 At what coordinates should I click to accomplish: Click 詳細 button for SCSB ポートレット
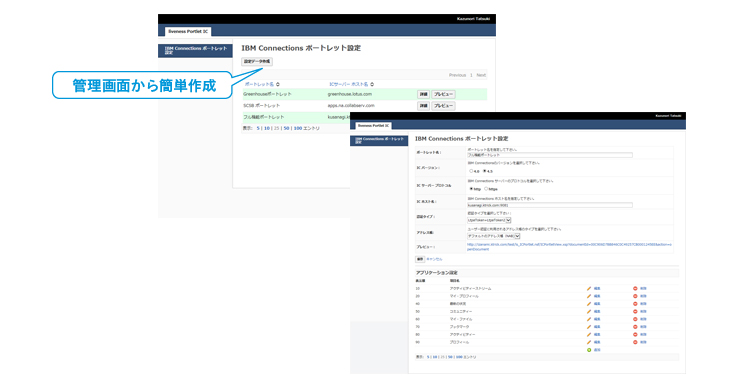pyautogui.click(x=423, y=106)
